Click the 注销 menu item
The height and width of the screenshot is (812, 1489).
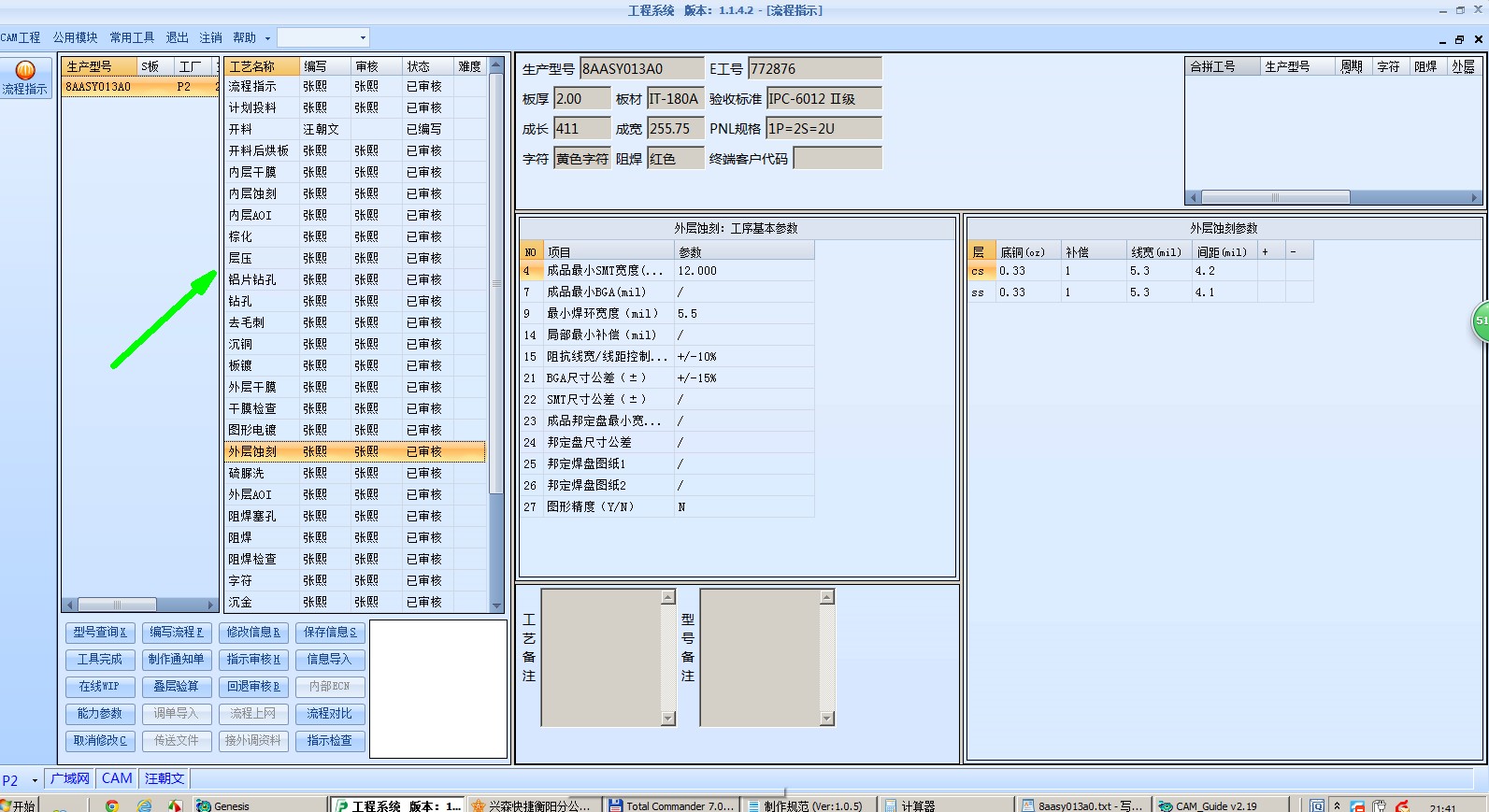click(x=210, y=37)
